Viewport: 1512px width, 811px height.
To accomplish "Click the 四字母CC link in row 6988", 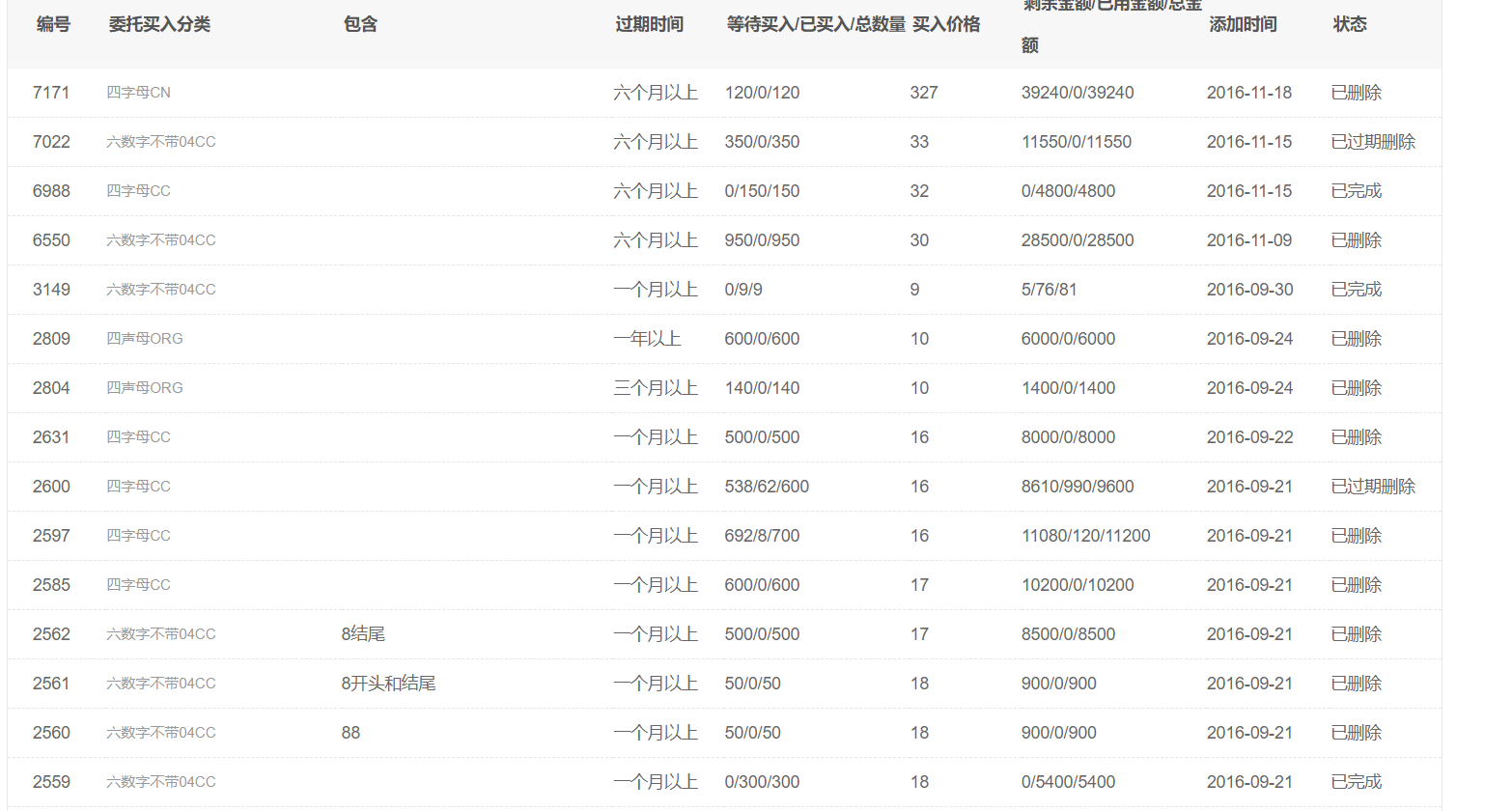I will coord(138,191).
